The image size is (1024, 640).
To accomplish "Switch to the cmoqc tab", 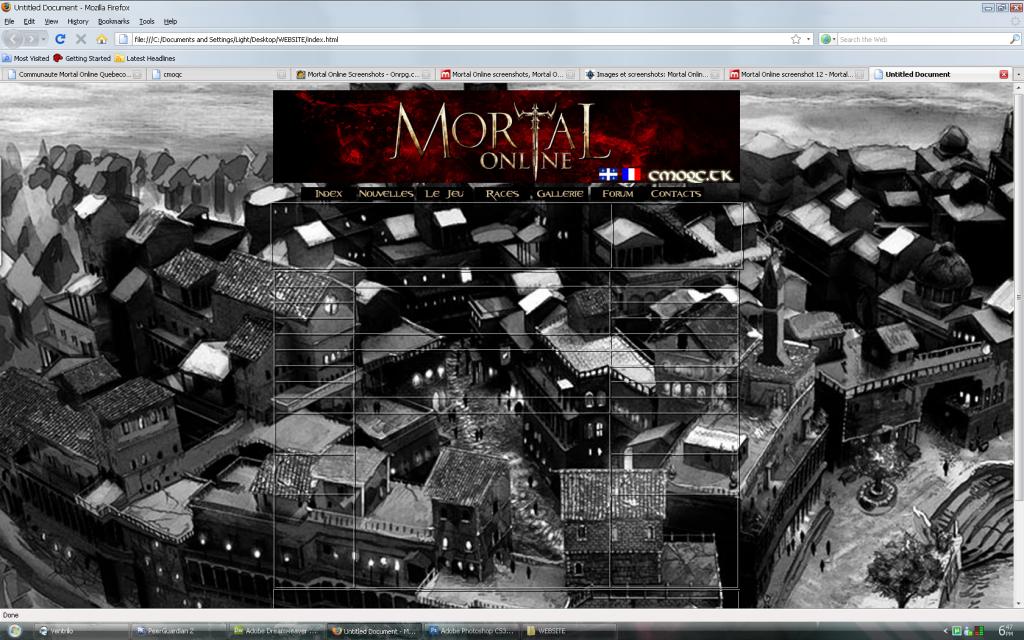I will pyautogui.click(x=218, y=74).
